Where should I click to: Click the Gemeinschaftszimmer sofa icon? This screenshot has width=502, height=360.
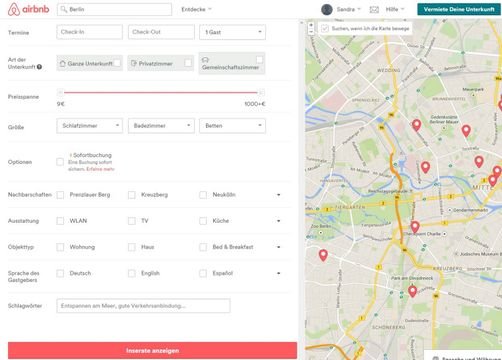pos(205,60)
